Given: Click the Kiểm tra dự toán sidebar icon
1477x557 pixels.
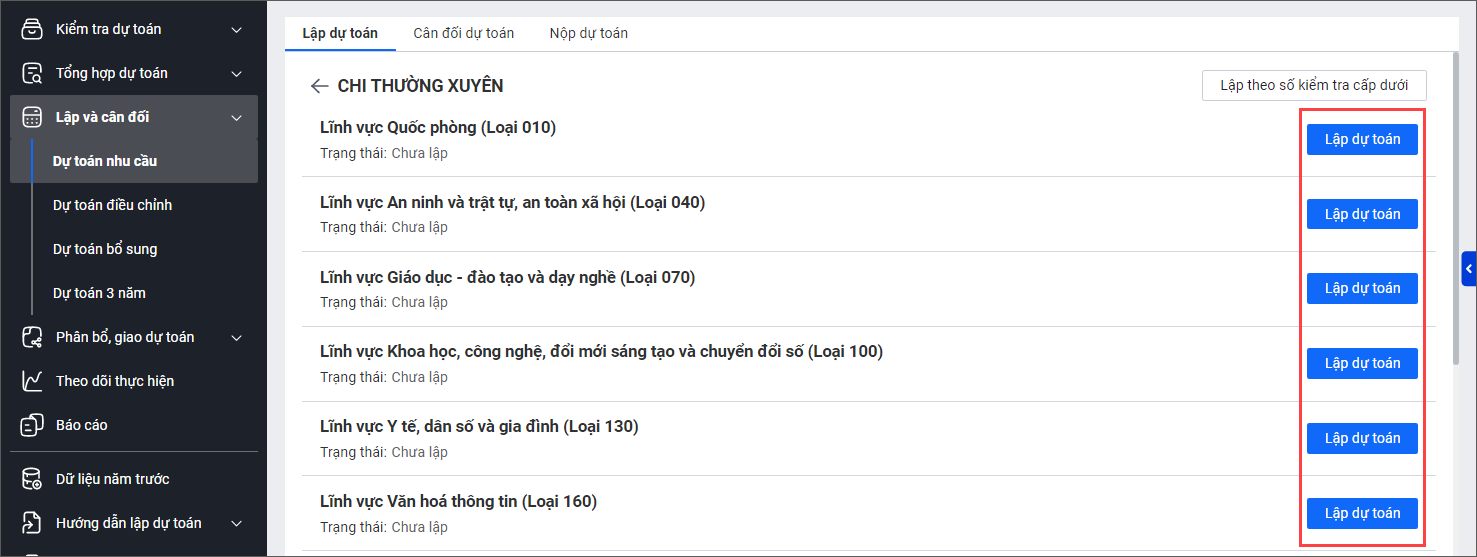Looking at the screenshot, I should (x=32, y=29).
